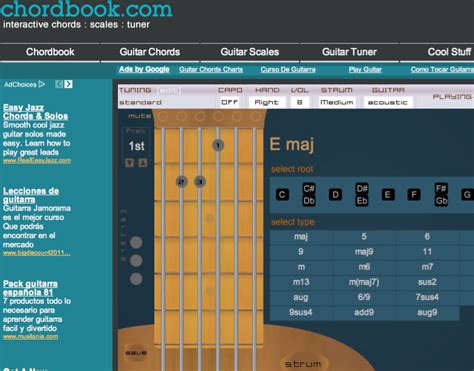
Task: Choose the 5 chord type
Action: (x=364, y=237)
